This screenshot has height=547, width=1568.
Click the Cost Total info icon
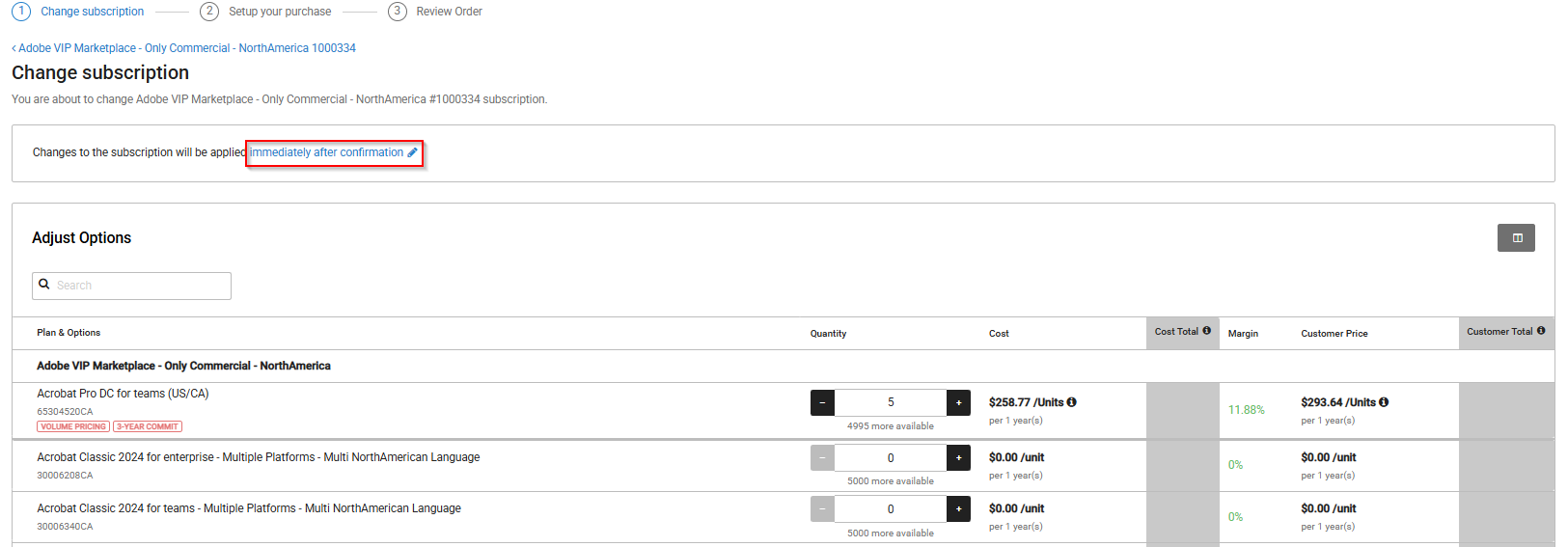point(1206,331)
